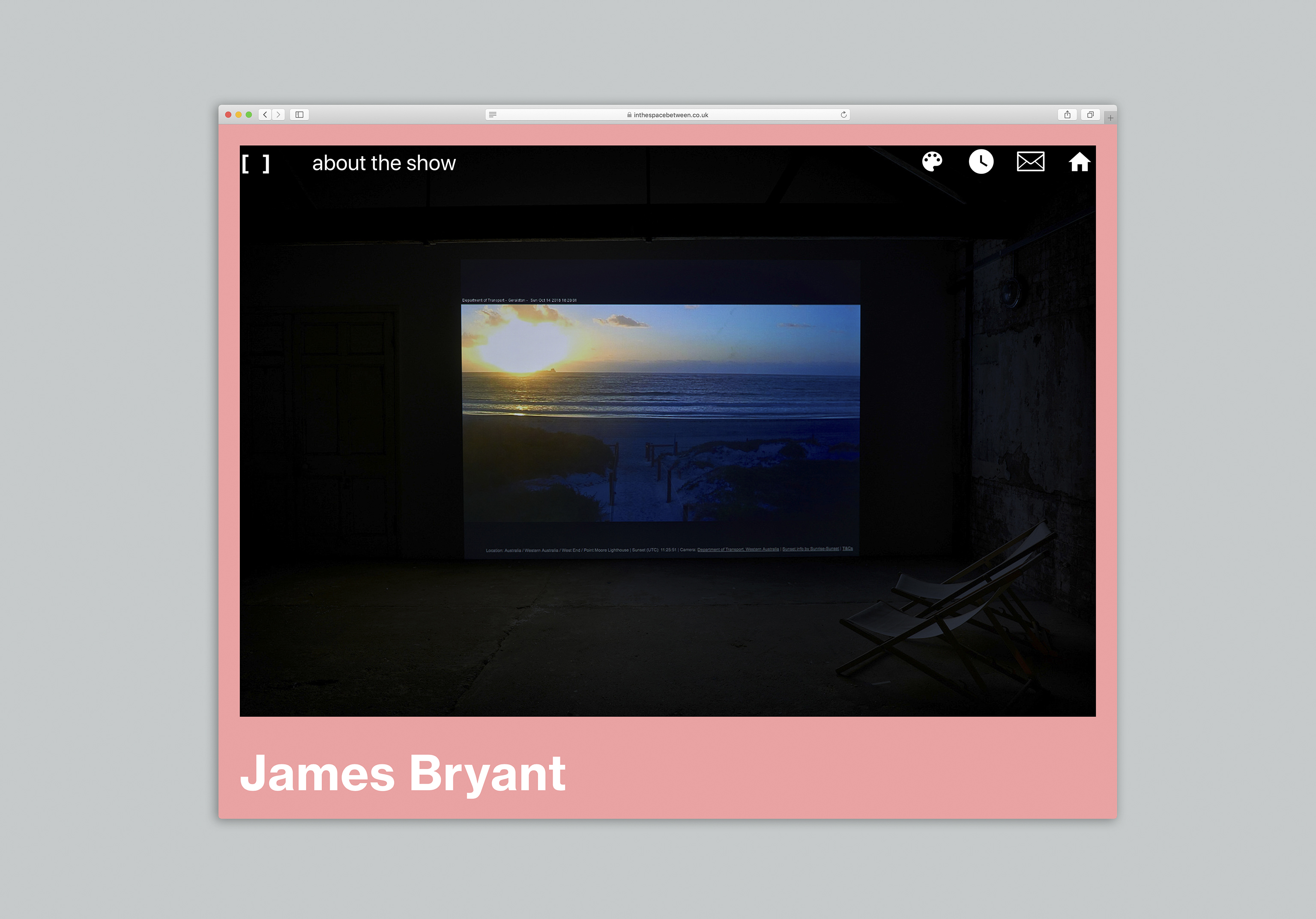Screen dimensions: 1316x919
Task: Open the clock icon page
Action: [x=981, y=161]
